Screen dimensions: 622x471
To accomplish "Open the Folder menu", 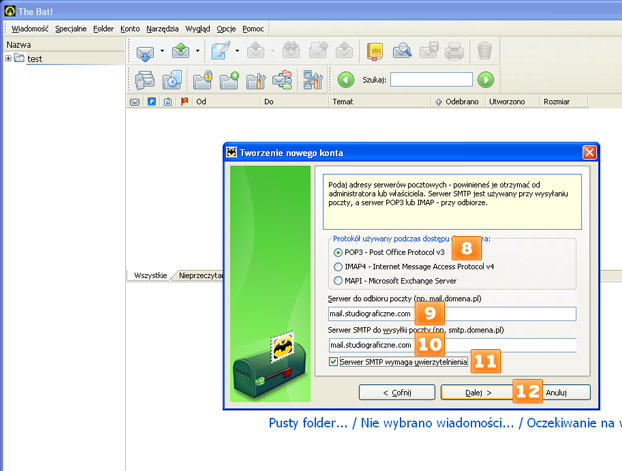I will [x=103, y=29].
